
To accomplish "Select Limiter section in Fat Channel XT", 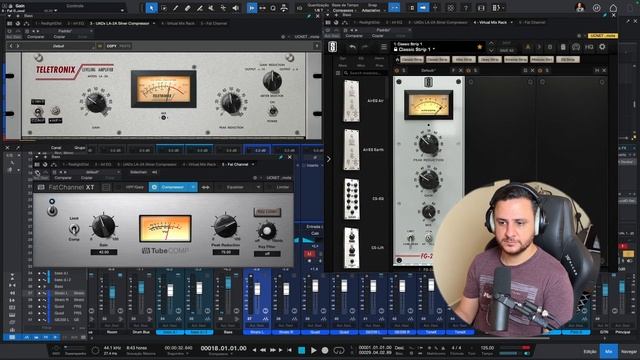I will point(283,187).
